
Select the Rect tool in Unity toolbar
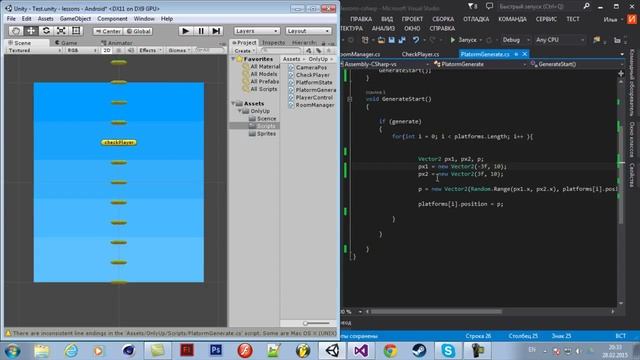tap(76, 31)
